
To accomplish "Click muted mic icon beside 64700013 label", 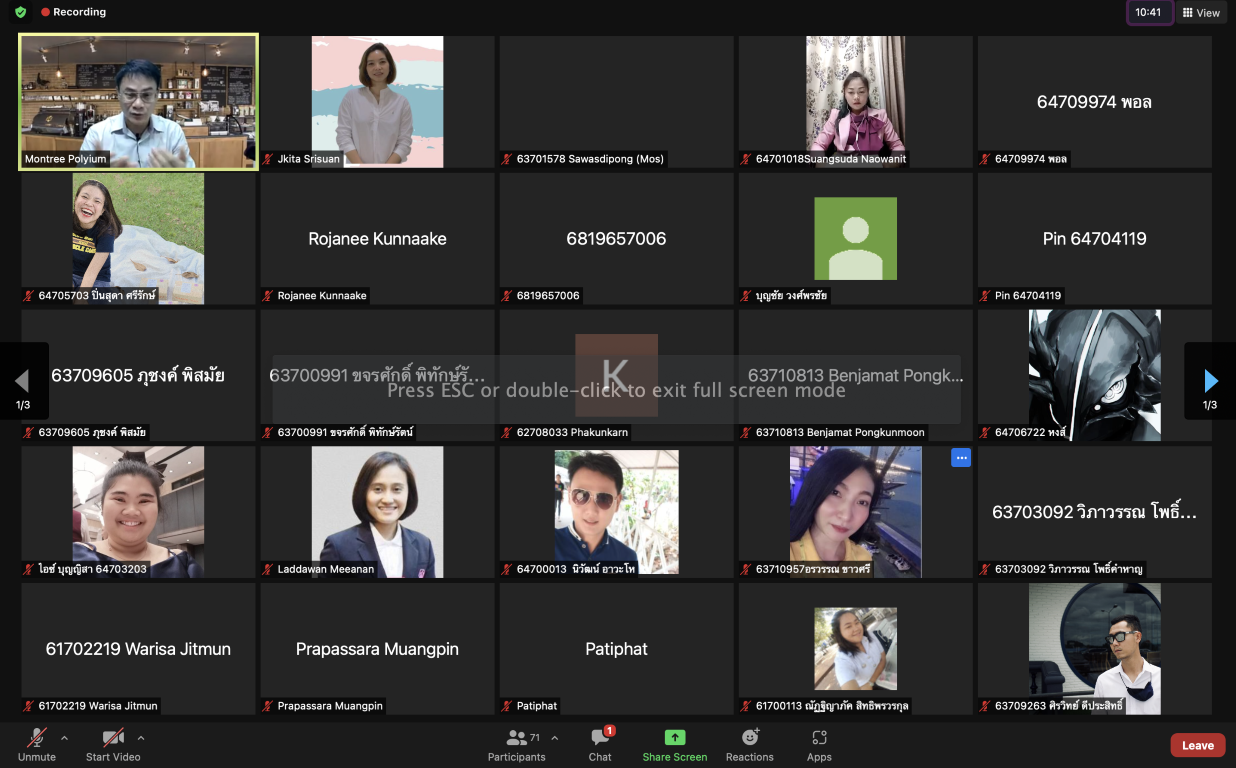I will point(508,570).
